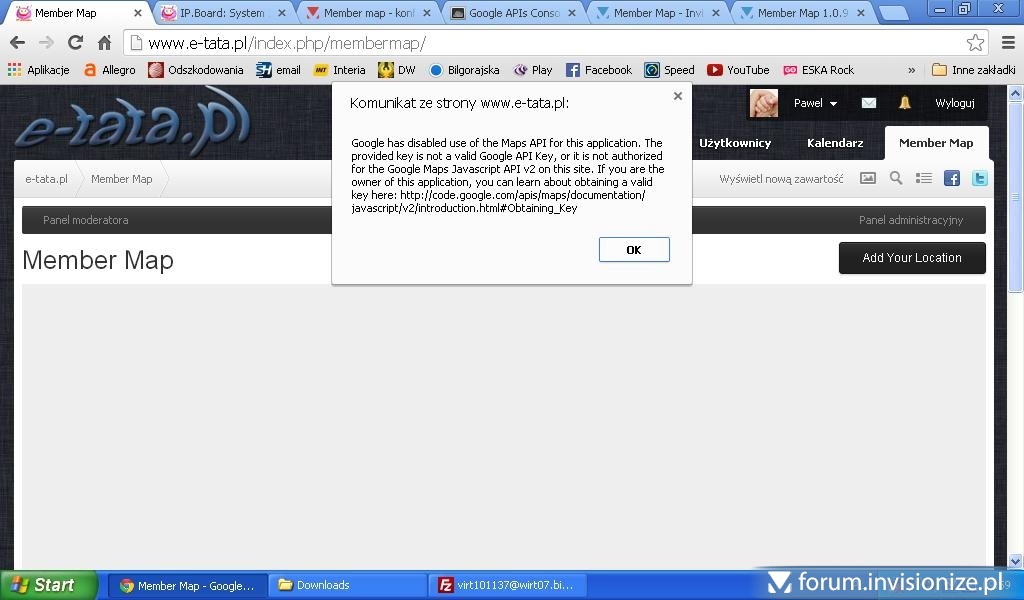Click the Add Your Location button
The height and width of the screenshot is (600, 1024).
click(912, 258)
